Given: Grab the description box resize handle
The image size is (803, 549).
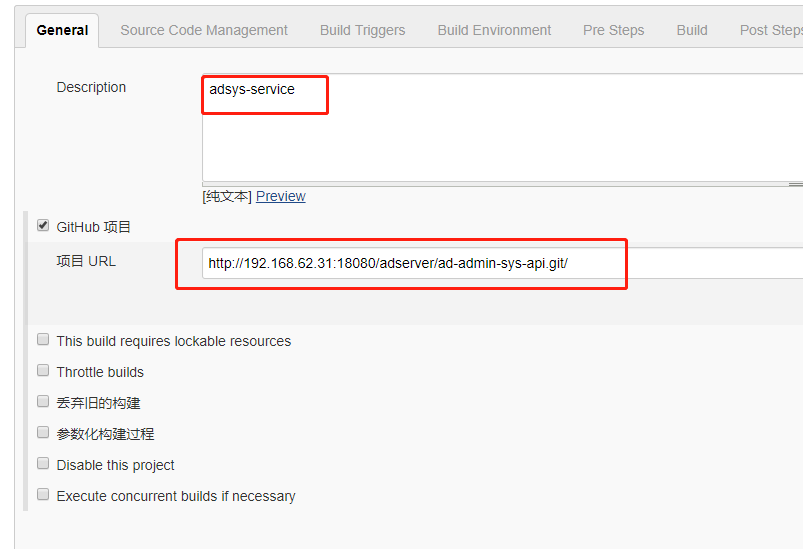Looking at the screenshot, I should [796, 184].
